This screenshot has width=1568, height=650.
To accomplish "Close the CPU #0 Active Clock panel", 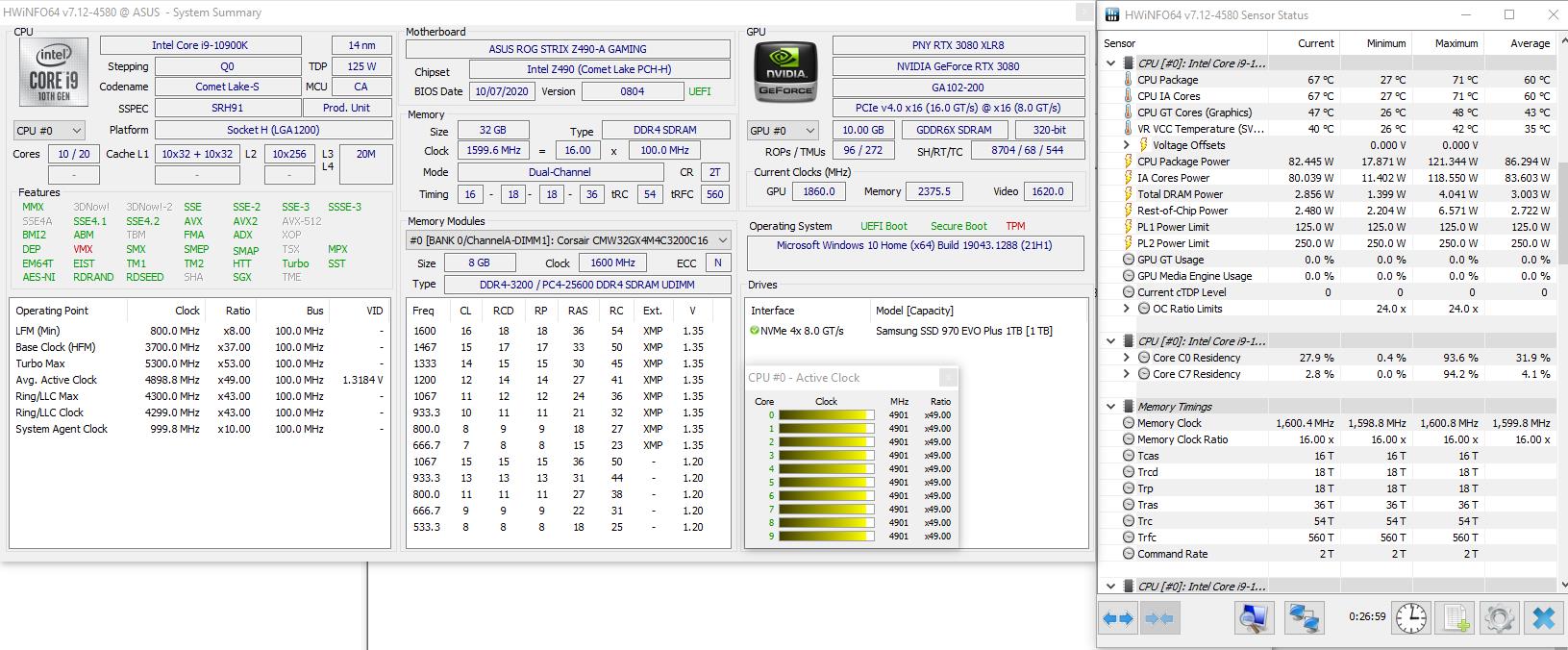I will [x=947, y=378].
